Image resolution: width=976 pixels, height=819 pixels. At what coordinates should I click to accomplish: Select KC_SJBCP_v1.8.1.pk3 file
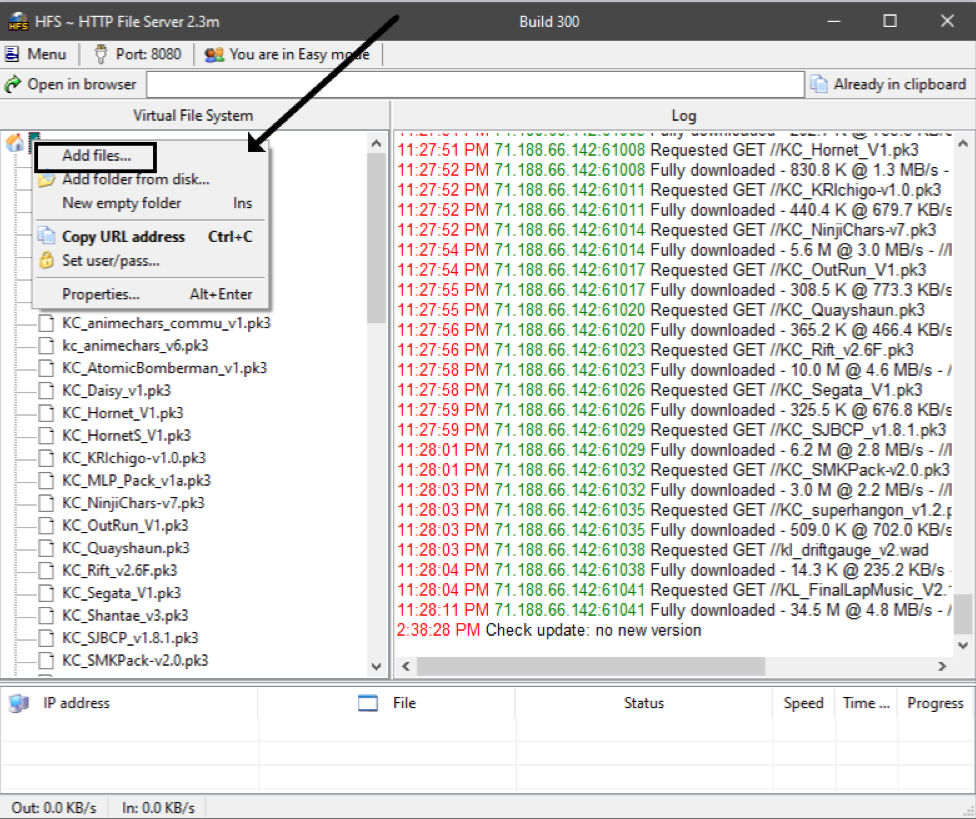(130, 637)
